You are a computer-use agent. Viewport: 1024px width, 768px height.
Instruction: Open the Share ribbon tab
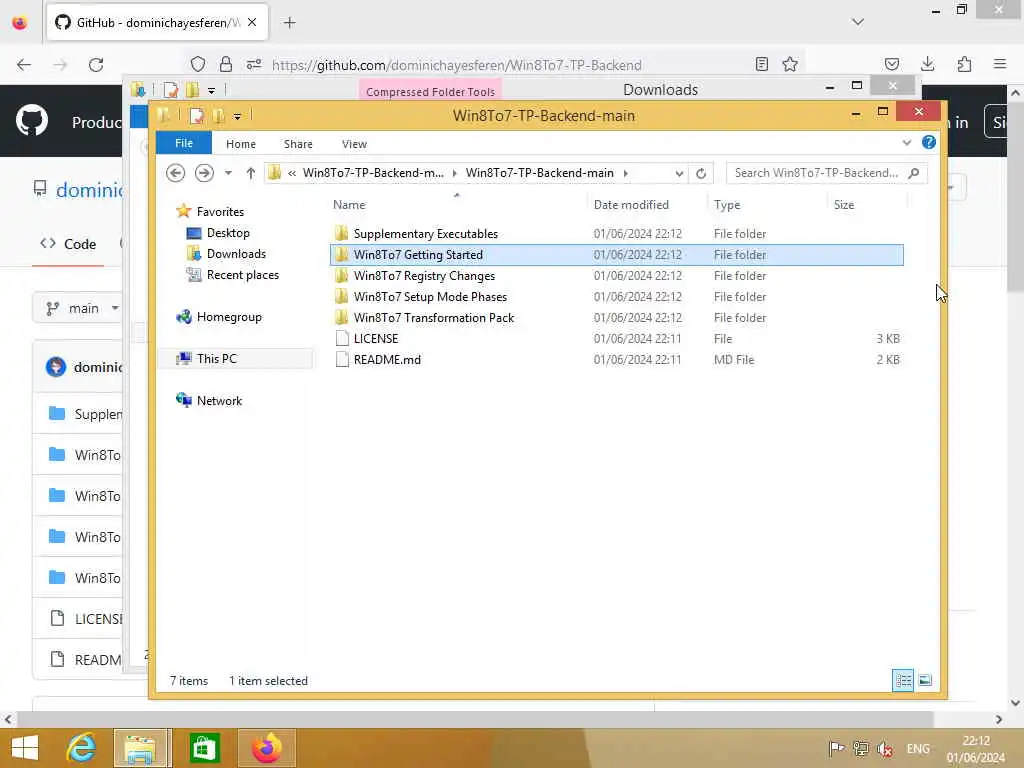[298, 144]
